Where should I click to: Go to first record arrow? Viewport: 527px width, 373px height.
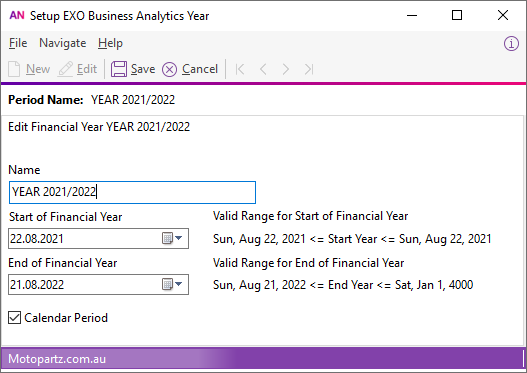(240, 70)
